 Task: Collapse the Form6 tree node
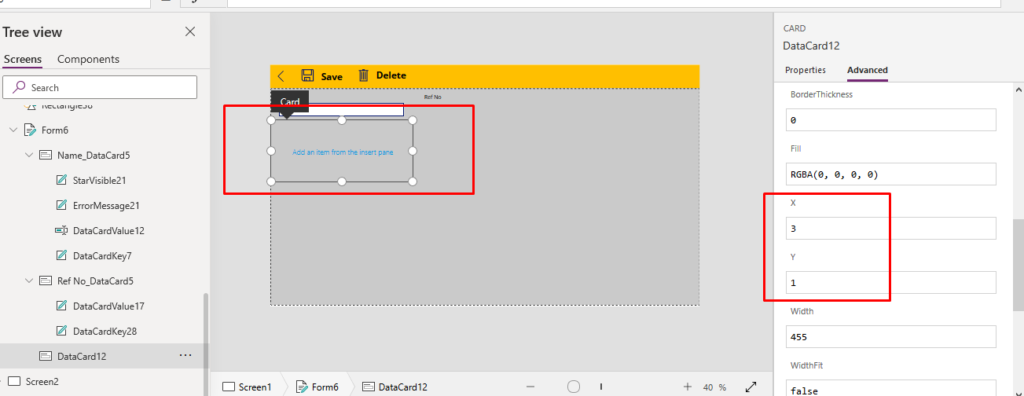click(13, 130)
